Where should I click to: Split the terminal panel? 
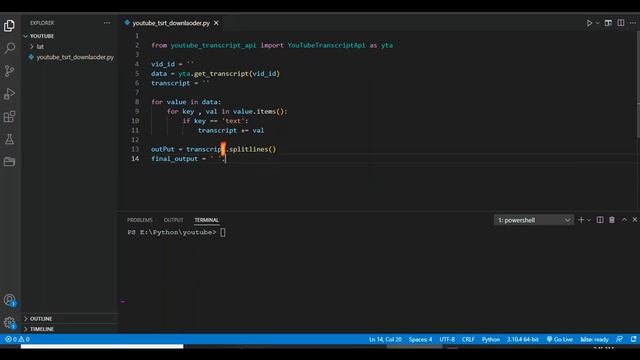coord(600,220)
